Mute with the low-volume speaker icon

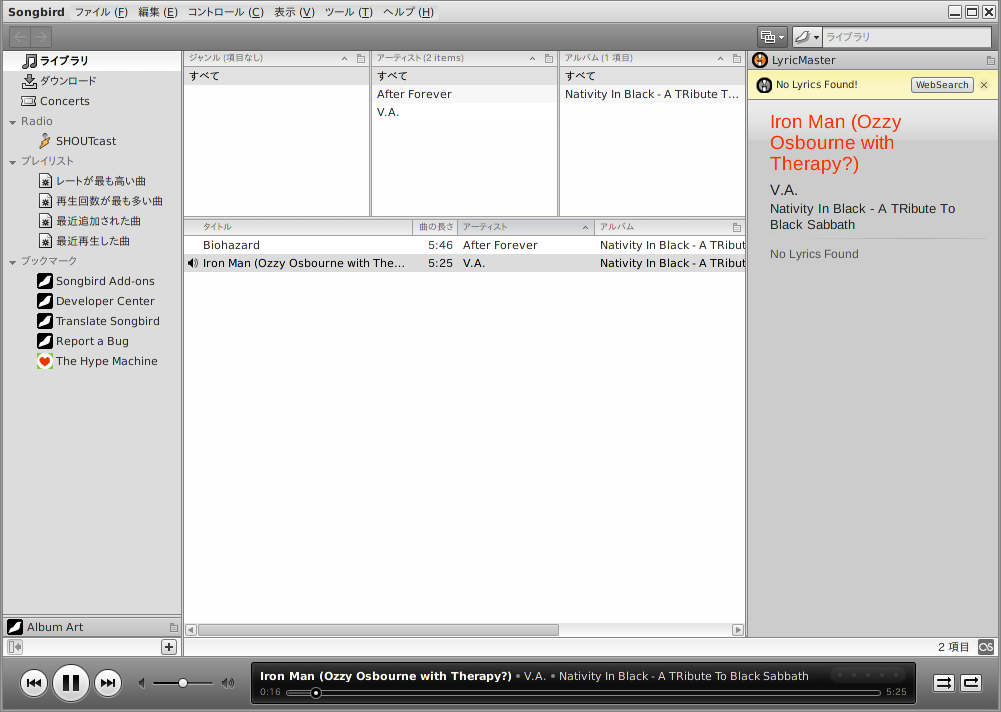coord(142,683)
